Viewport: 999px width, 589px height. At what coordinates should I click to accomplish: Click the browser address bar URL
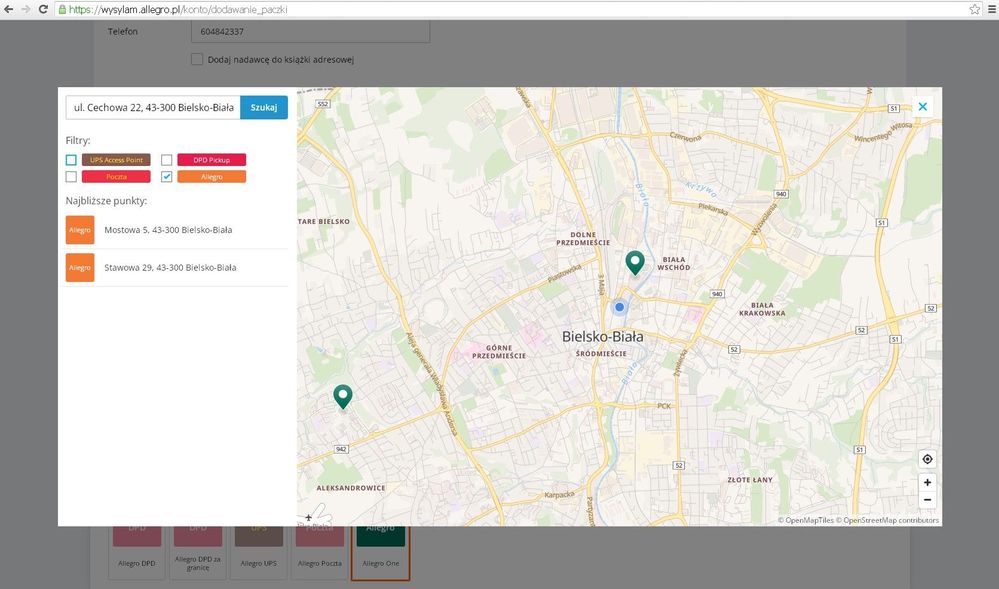click(178, 10)
